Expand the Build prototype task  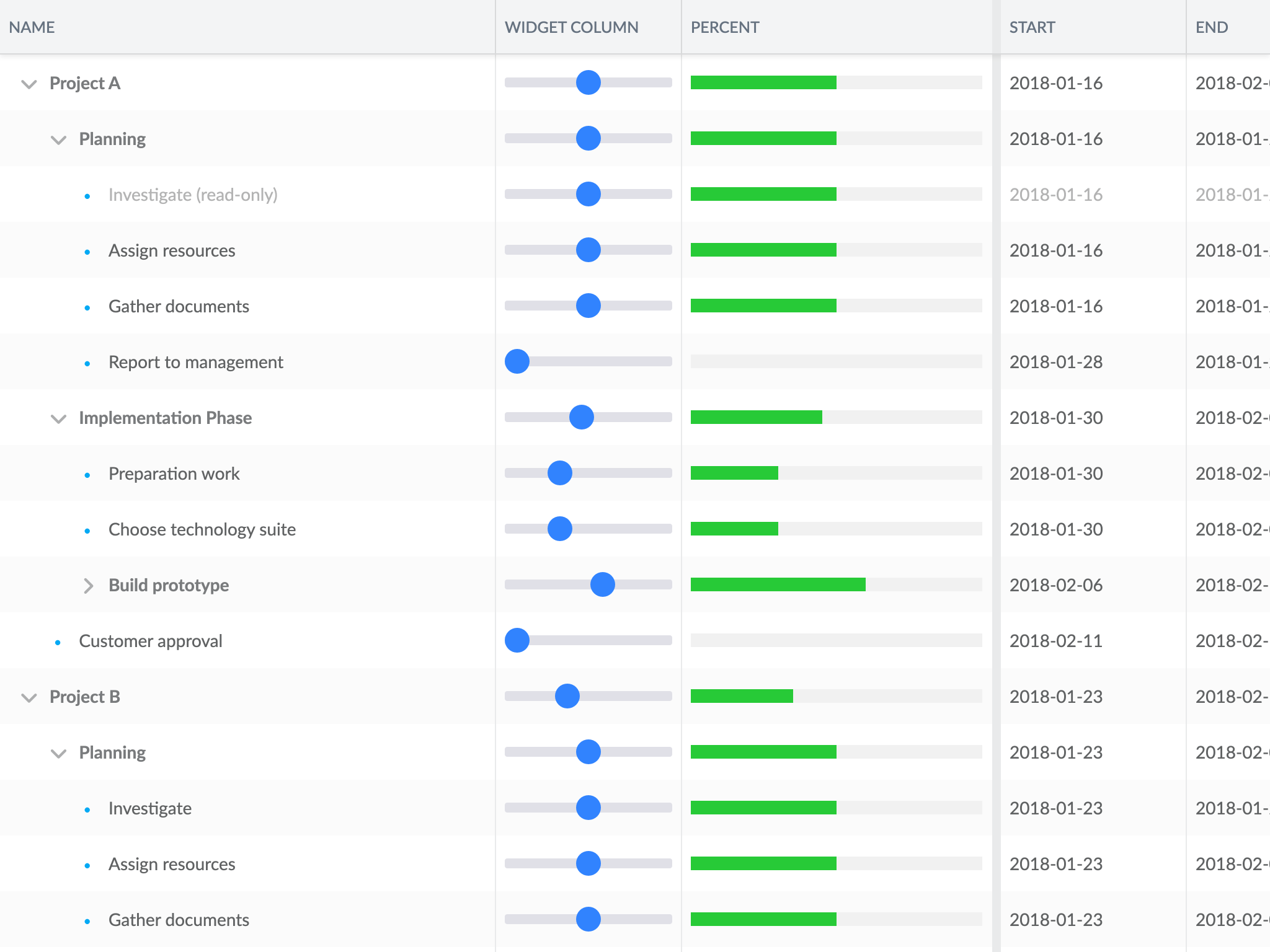click(88, 586)
